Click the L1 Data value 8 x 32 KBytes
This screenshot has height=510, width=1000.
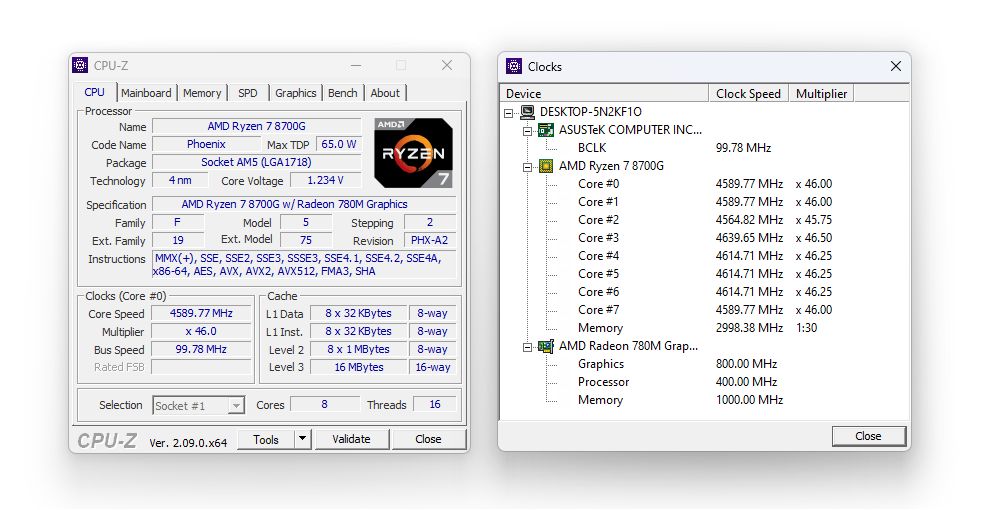point(358,314)
